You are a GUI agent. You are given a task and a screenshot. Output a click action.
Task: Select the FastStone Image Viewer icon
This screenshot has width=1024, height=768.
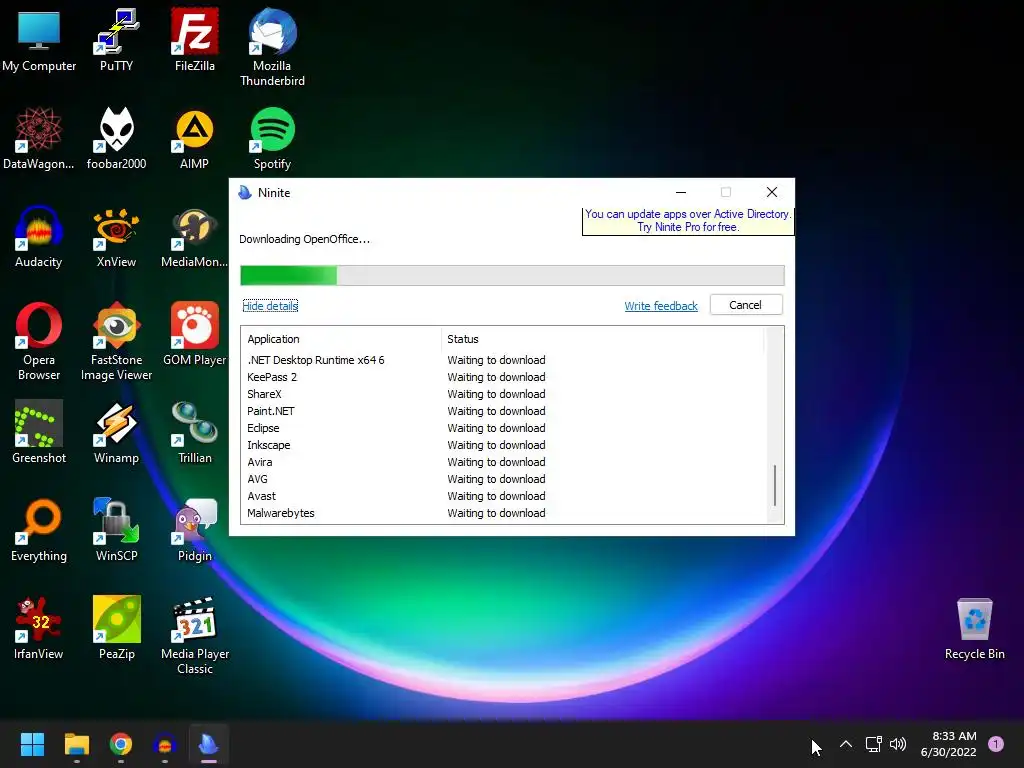pyautogui.click(x=116, y=341)
